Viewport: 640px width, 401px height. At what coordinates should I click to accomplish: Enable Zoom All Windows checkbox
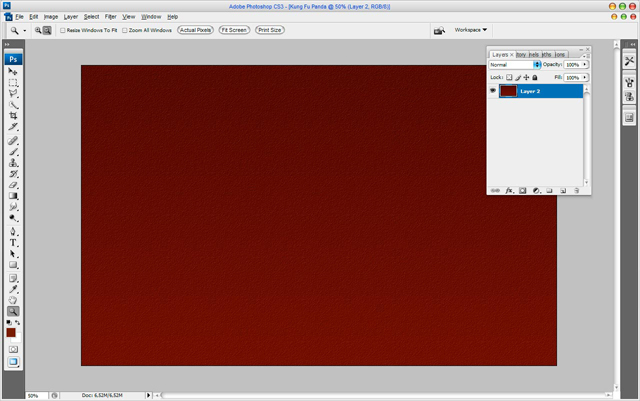[125, 30]
